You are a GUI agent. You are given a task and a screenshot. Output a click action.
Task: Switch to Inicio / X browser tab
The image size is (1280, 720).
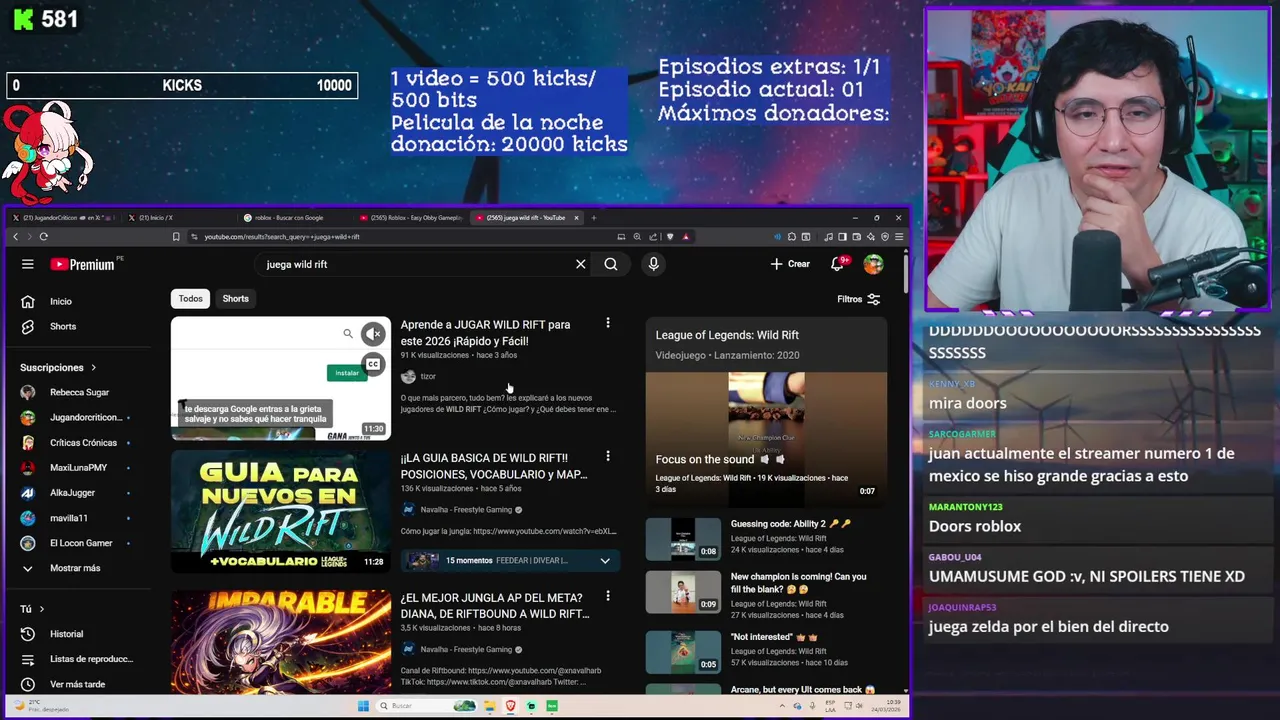[x=178, y=217]
